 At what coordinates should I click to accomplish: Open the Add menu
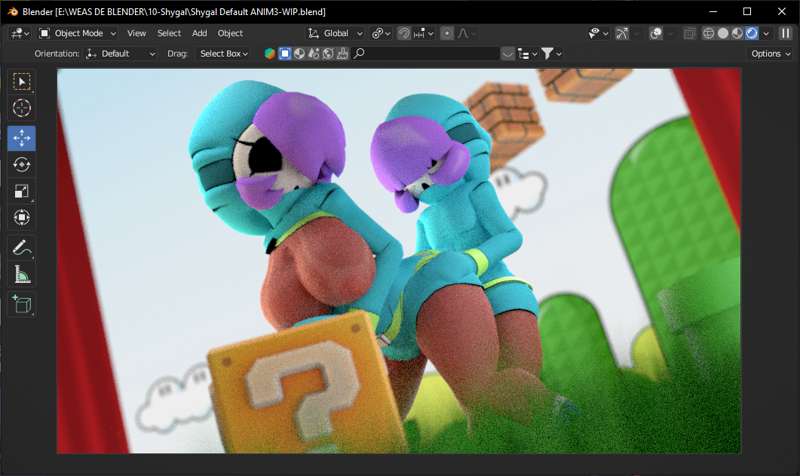[x=199, y=33]
